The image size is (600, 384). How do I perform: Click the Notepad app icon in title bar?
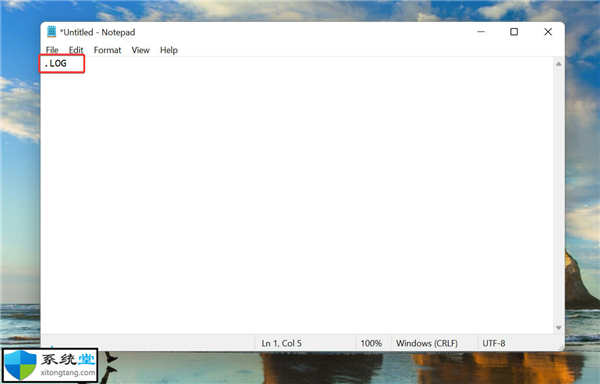tap(52, 32)
